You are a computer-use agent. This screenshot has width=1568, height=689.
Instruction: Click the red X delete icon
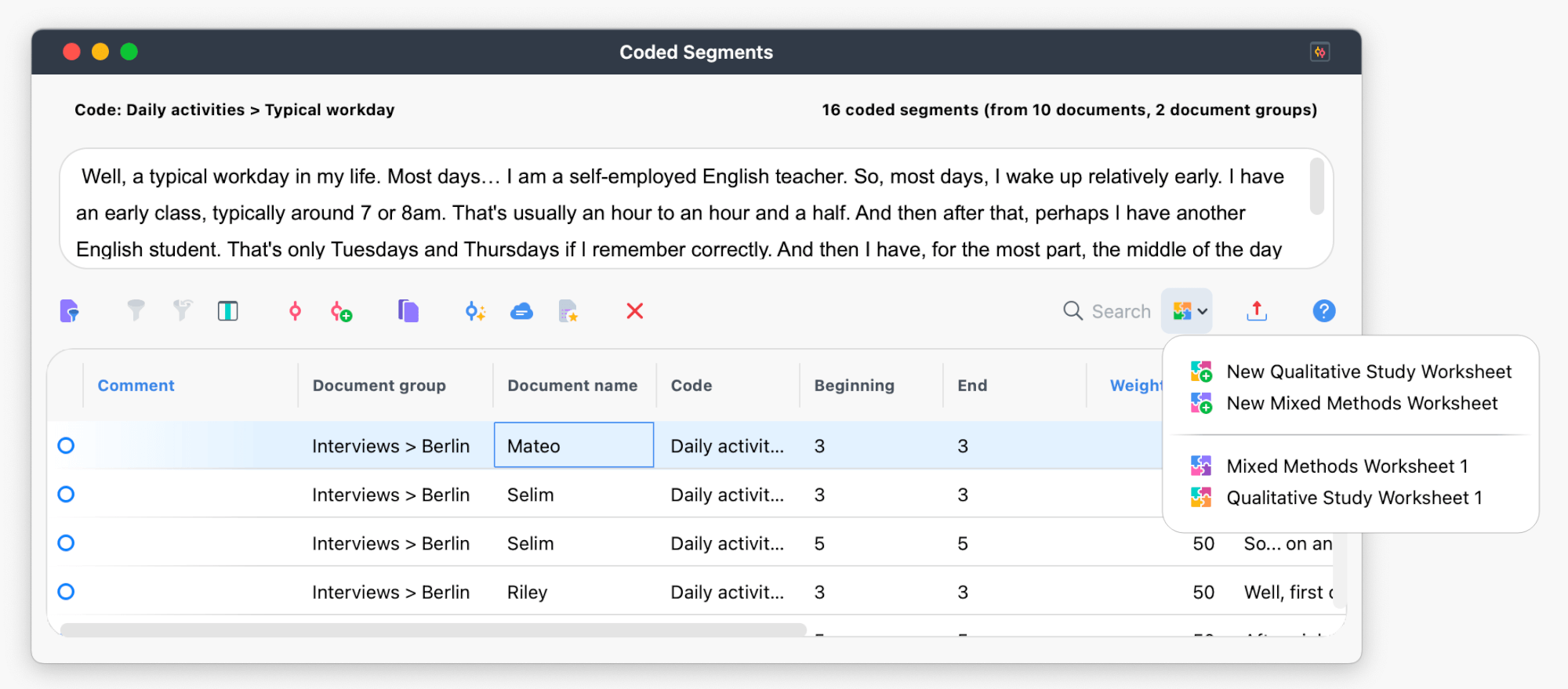[634, 311]
